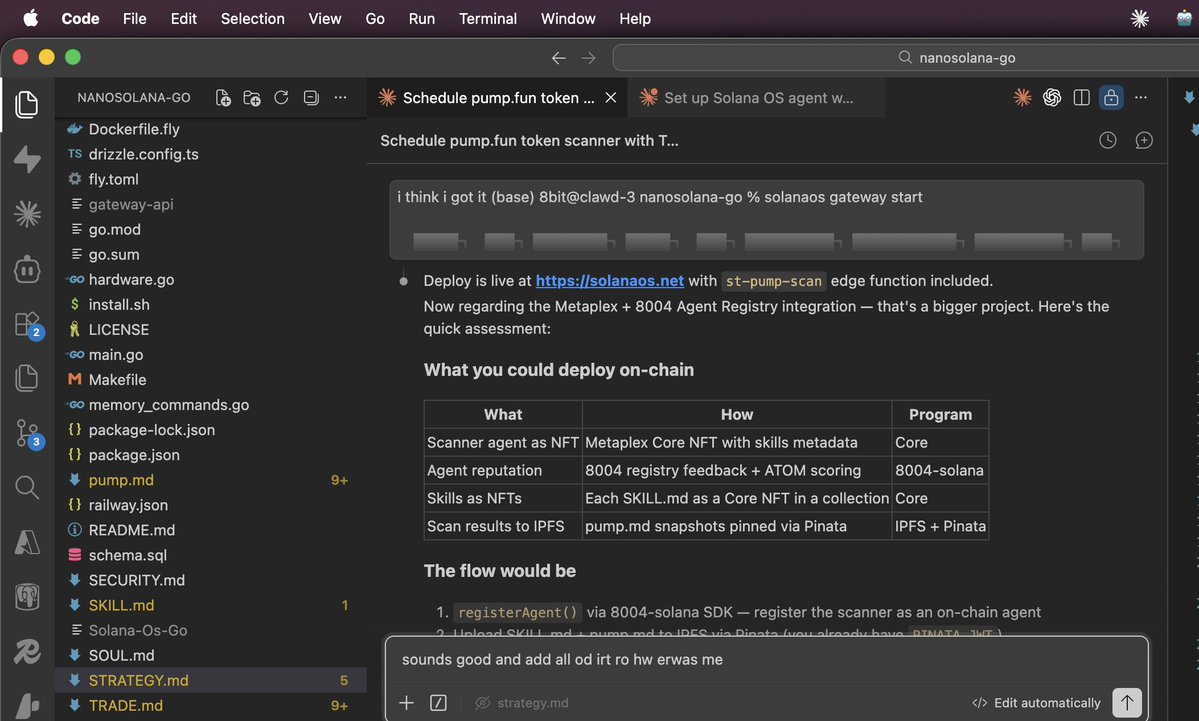This screenshot has height=721, width=1199.
Task: Open Source Control view with badge 3
Action: pos(27,433)
